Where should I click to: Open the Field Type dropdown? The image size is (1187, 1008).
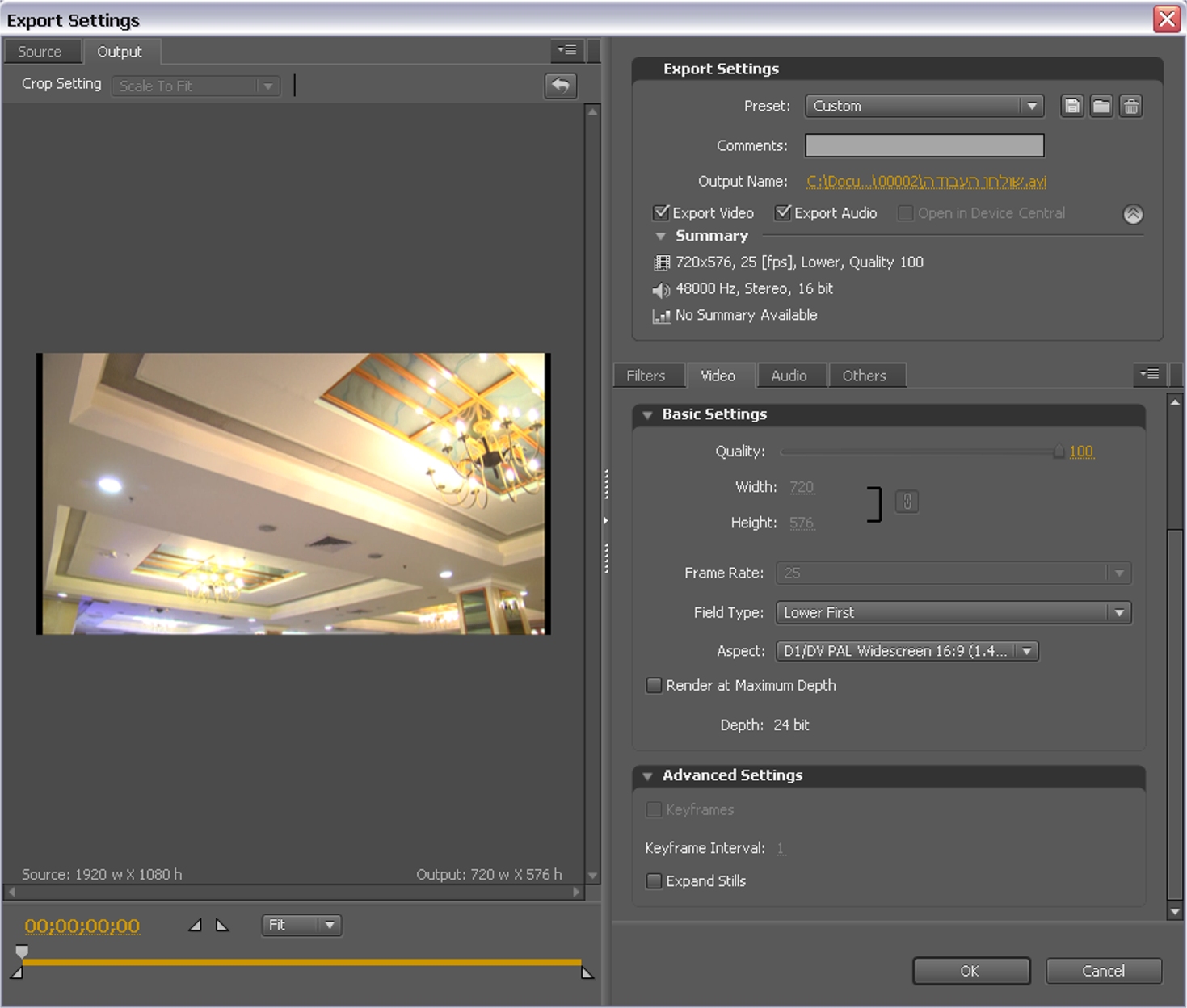953,612
